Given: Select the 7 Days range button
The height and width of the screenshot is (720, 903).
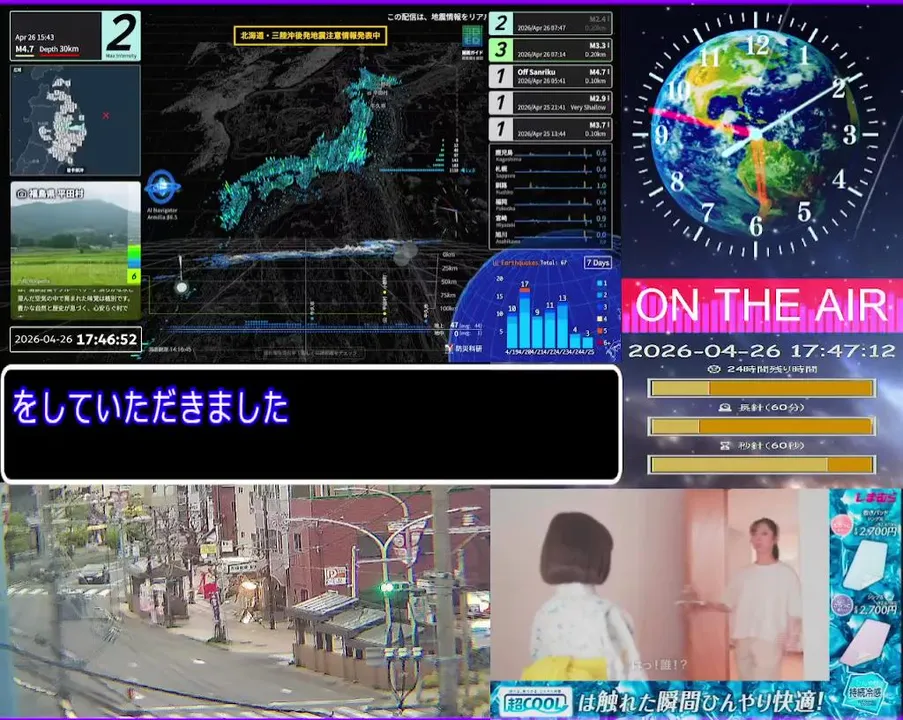Looking at the screenshot, I should [x=597, y=263].
